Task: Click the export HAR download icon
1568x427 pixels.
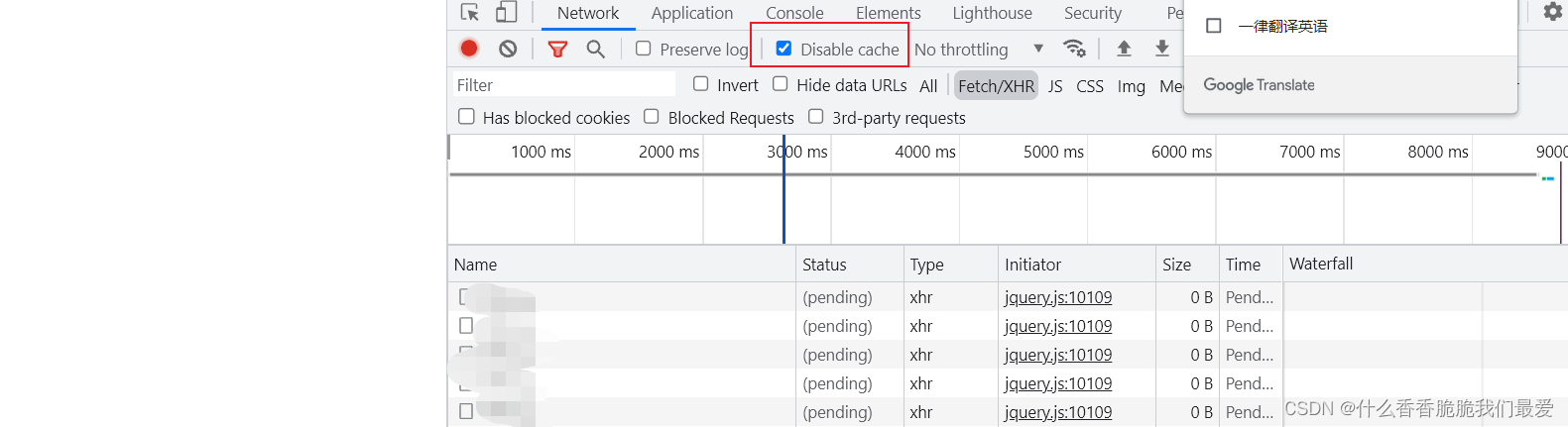Action: pos(1161,49)
